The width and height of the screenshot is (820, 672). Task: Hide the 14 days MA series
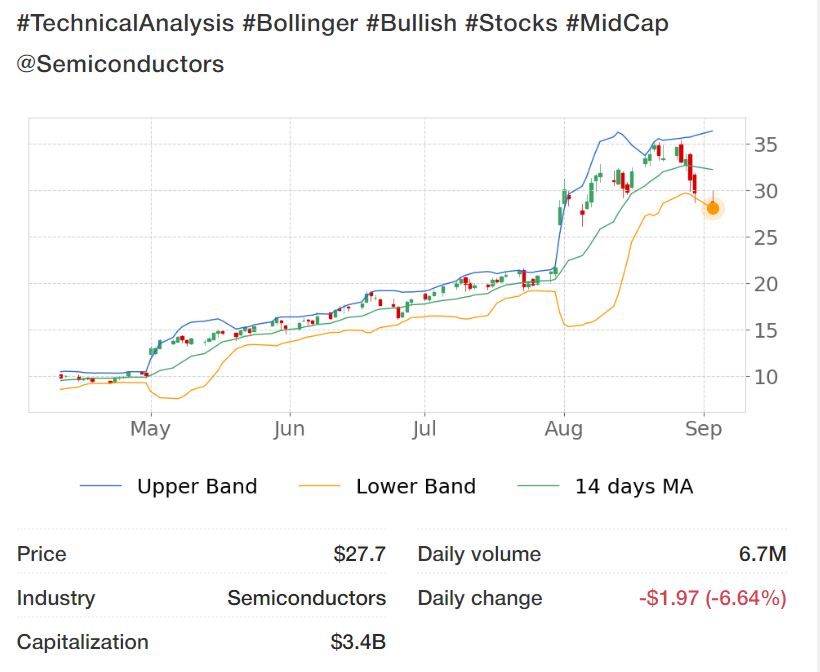click(x=633, y=487)
